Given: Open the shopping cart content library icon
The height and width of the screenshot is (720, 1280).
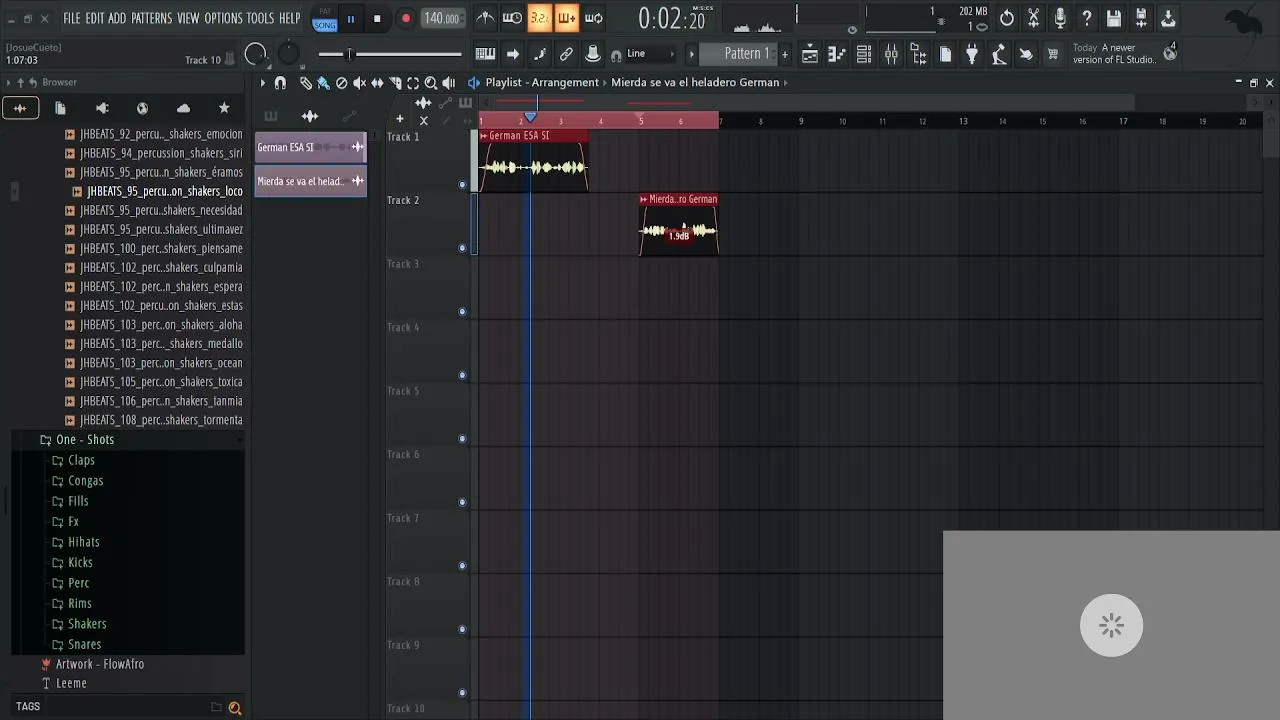Looking at the screenshot, I should pyautogui.click(x=1052, y=55).
